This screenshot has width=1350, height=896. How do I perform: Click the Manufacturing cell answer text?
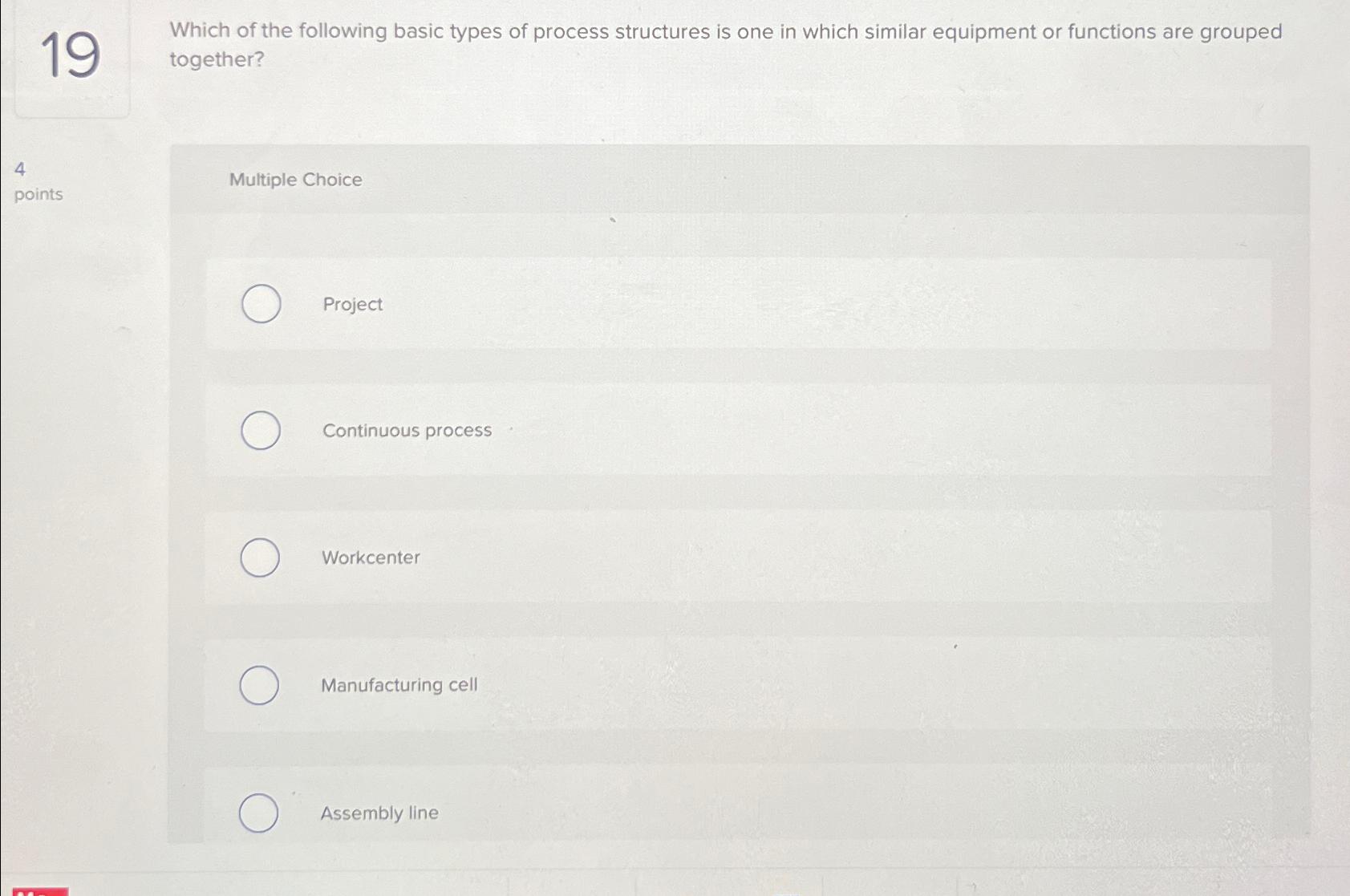click(399, 685)
